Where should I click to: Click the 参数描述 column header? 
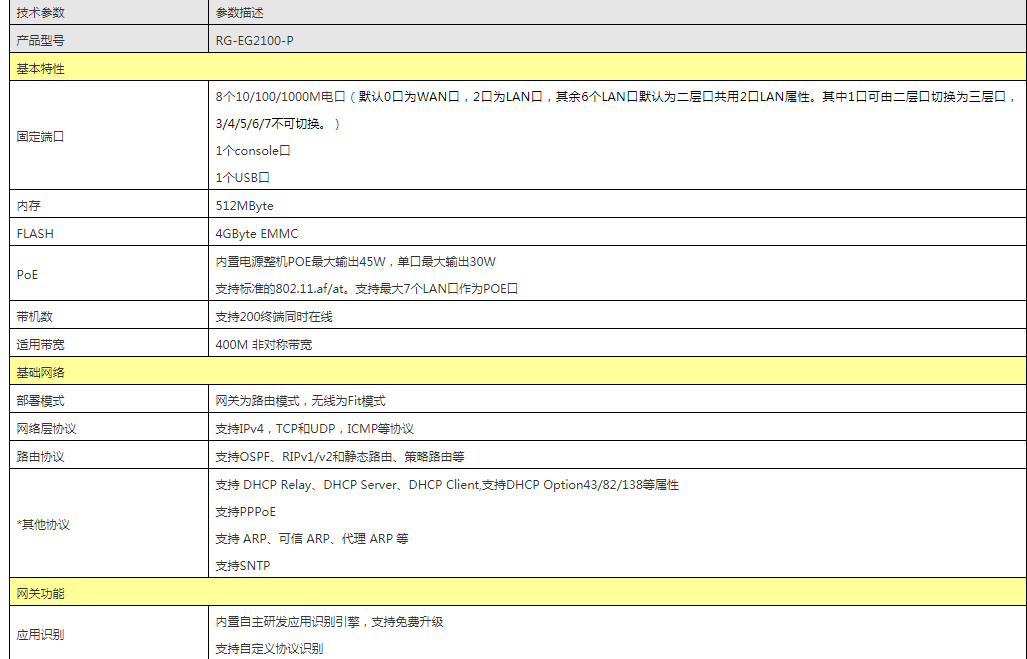point(240,13)
